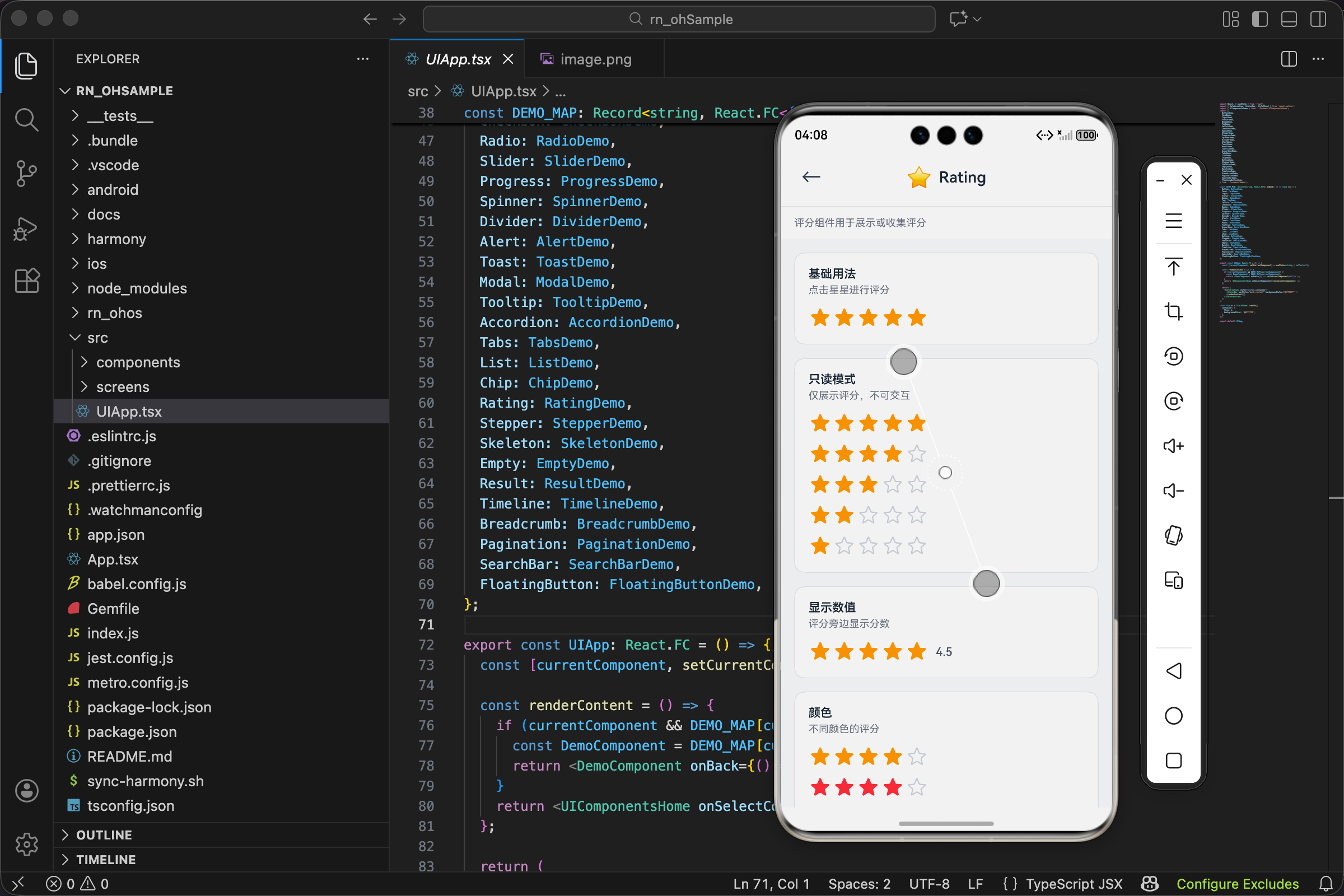The width and height of the screenshot is (1344, 896).
Task: Tap the emulator rotate device icon
Action: click(1173, 535)
